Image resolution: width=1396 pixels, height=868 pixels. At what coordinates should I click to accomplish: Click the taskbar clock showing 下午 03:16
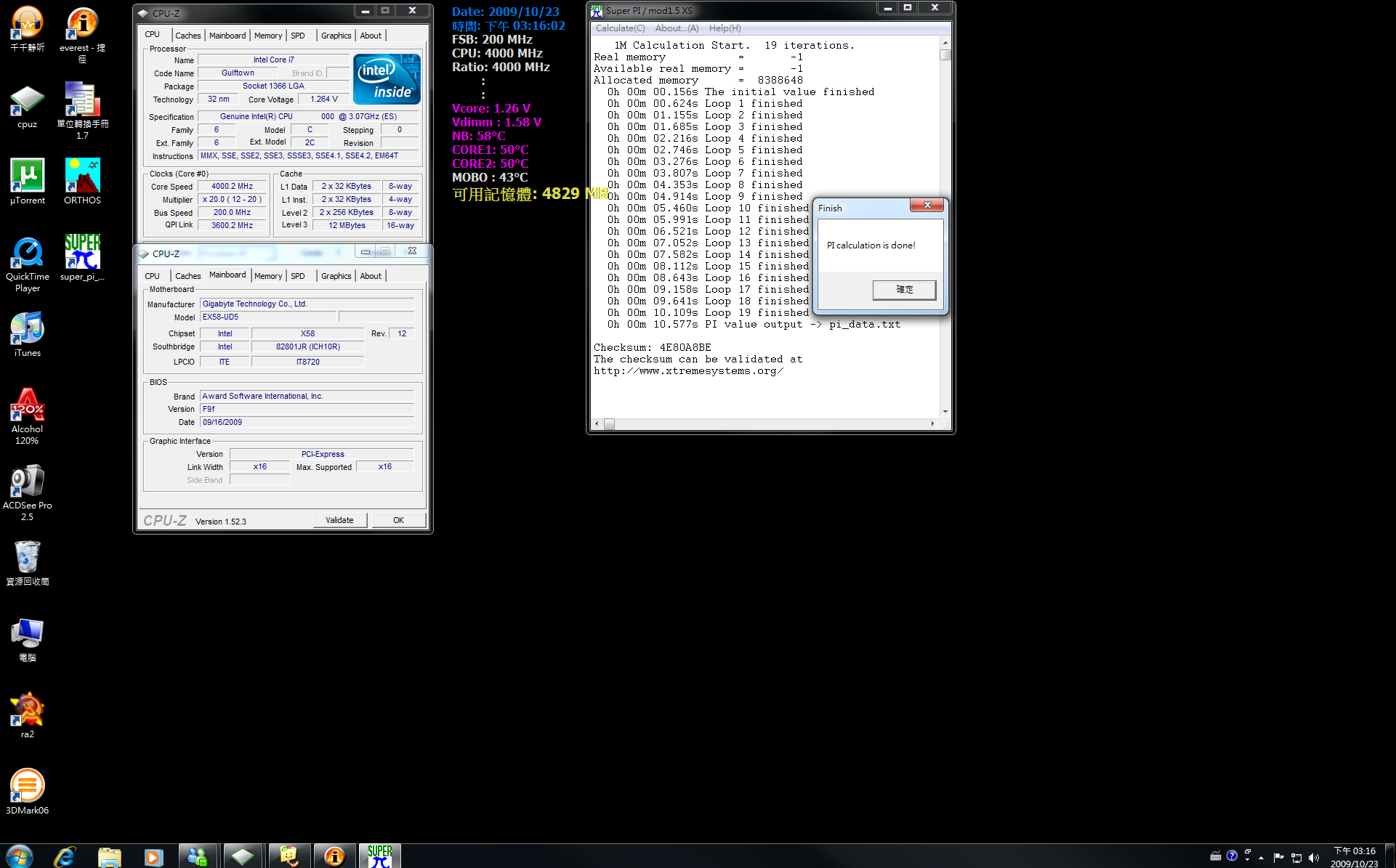[1354, 857]
